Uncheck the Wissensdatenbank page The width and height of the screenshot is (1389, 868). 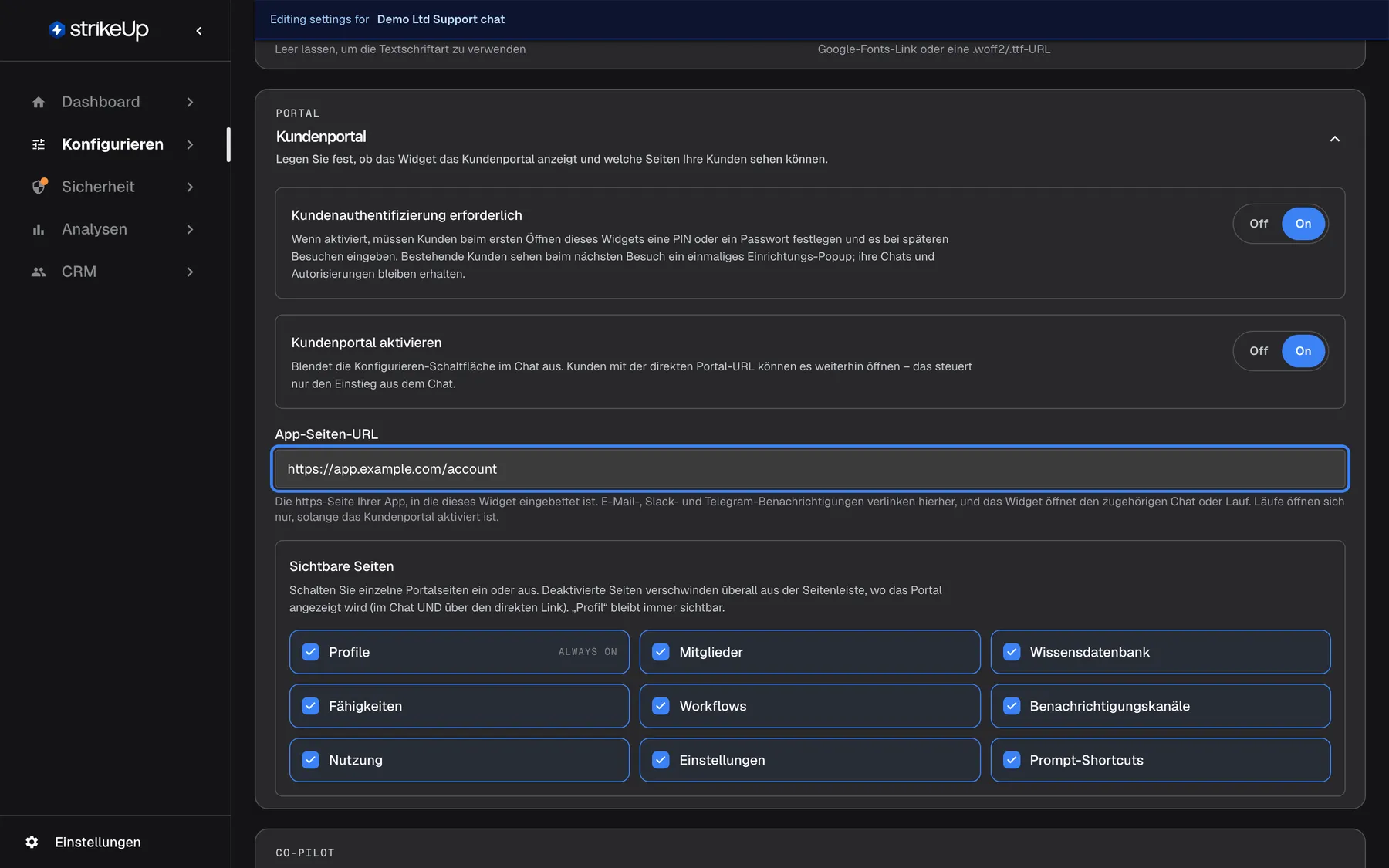pyautogui.click(x=1012, y=652)
